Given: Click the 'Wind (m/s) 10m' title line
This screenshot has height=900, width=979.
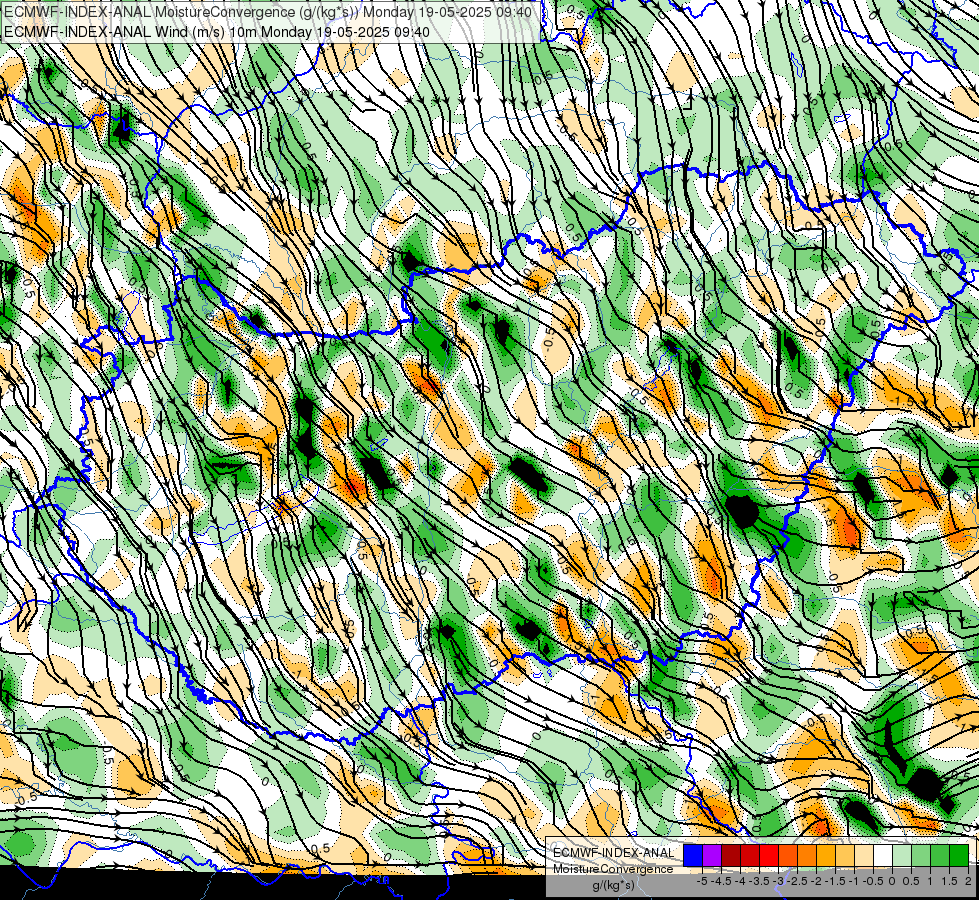Looking at the screenshot, I should (216, 31).
